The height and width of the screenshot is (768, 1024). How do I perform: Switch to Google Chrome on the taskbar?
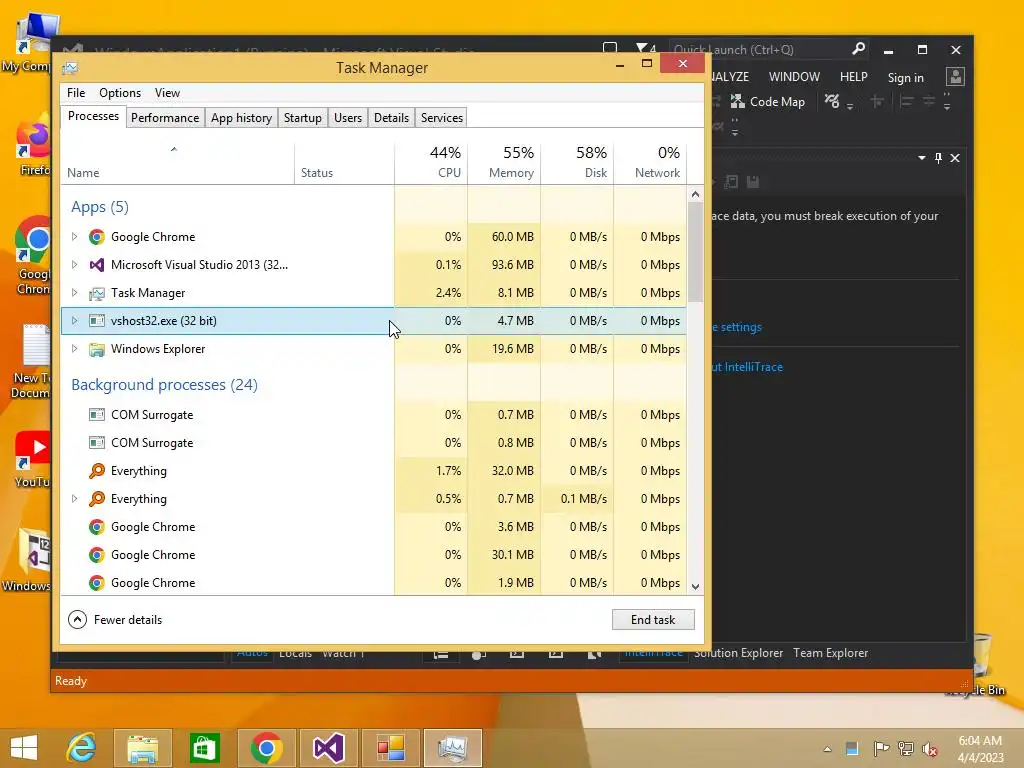click(x=266, y=748)
